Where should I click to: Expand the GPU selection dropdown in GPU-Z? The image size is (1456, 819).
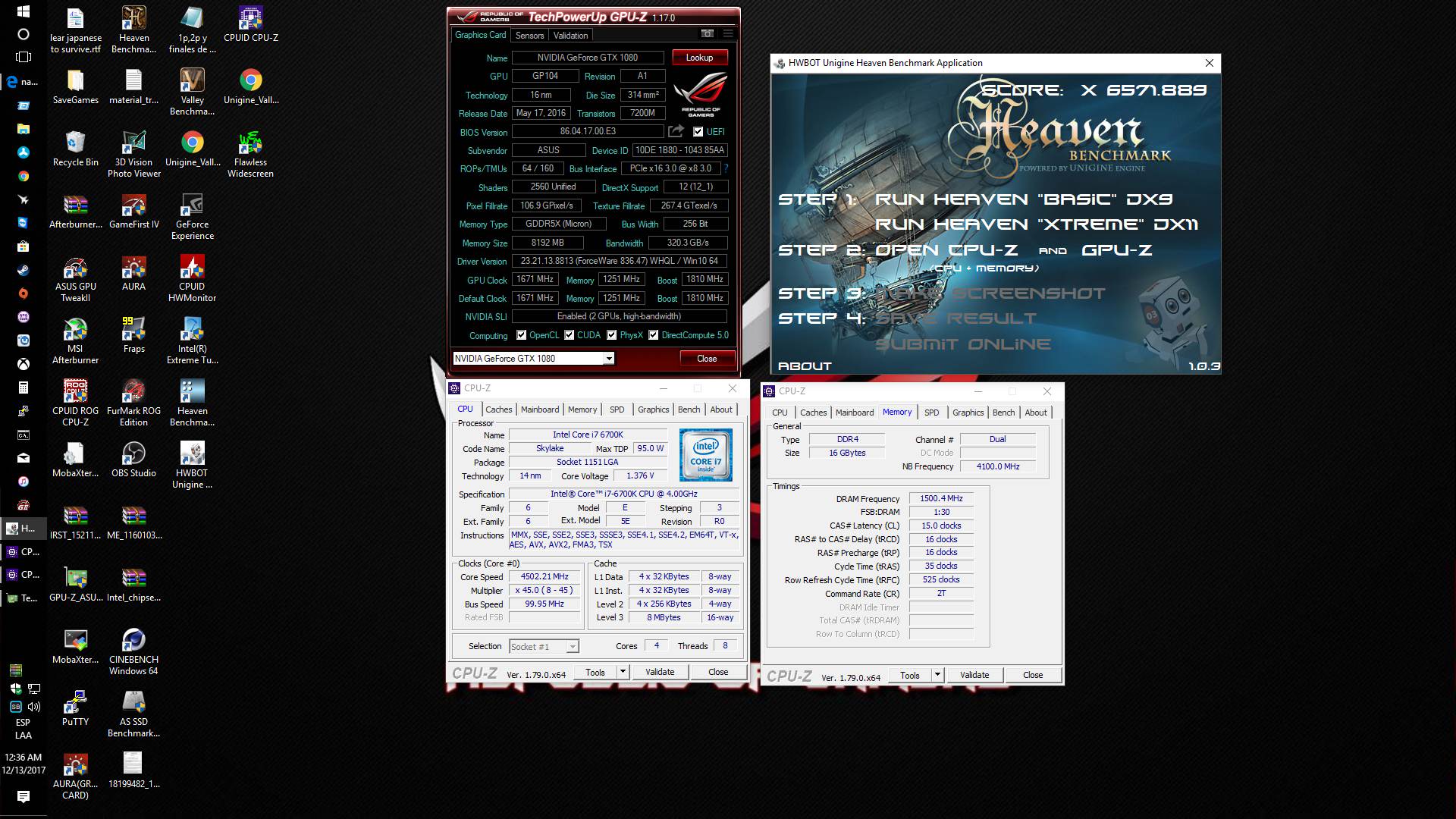coord(609,359)
